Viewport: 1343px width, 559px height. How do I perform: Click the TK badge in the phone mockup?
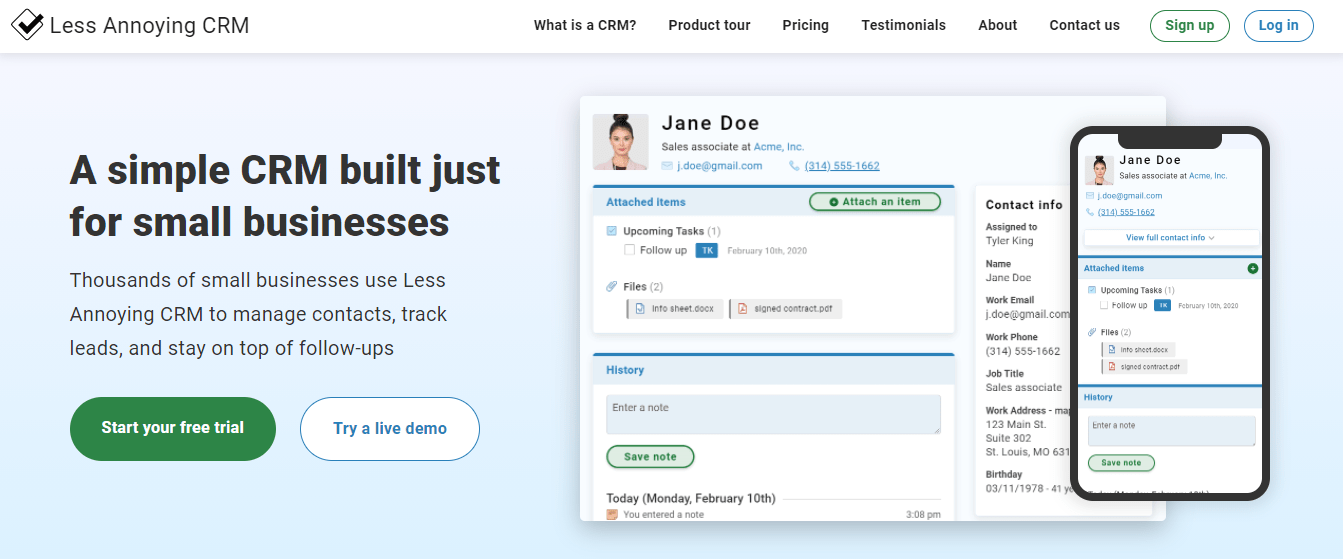point(1162,305)
